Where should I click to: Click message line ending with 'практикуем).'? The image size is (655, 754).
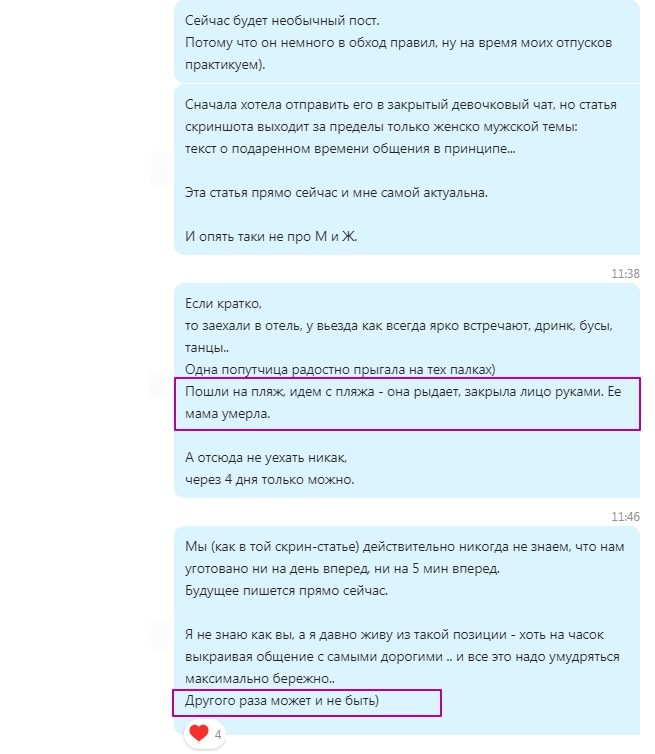pos(225,64)
